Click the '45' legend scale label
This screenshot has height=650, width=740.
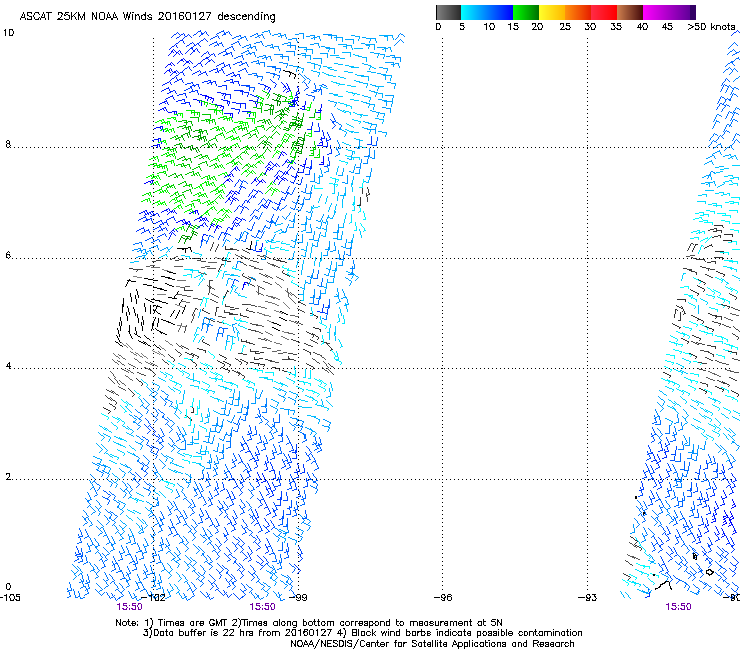[x=667, y=27]
